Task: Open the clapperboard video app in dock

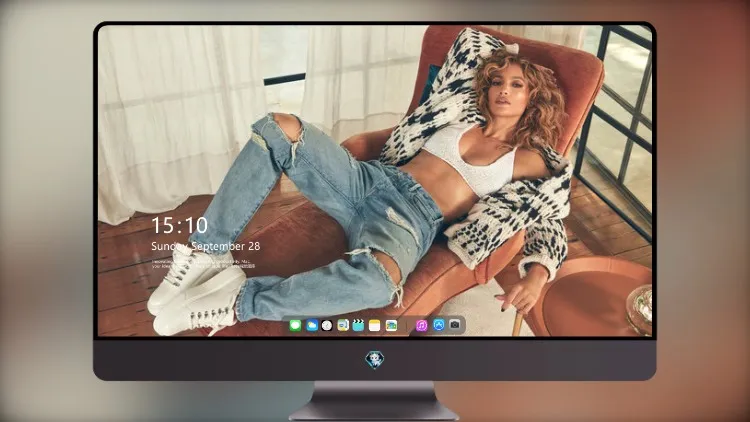Action: (x=358, y=326)
